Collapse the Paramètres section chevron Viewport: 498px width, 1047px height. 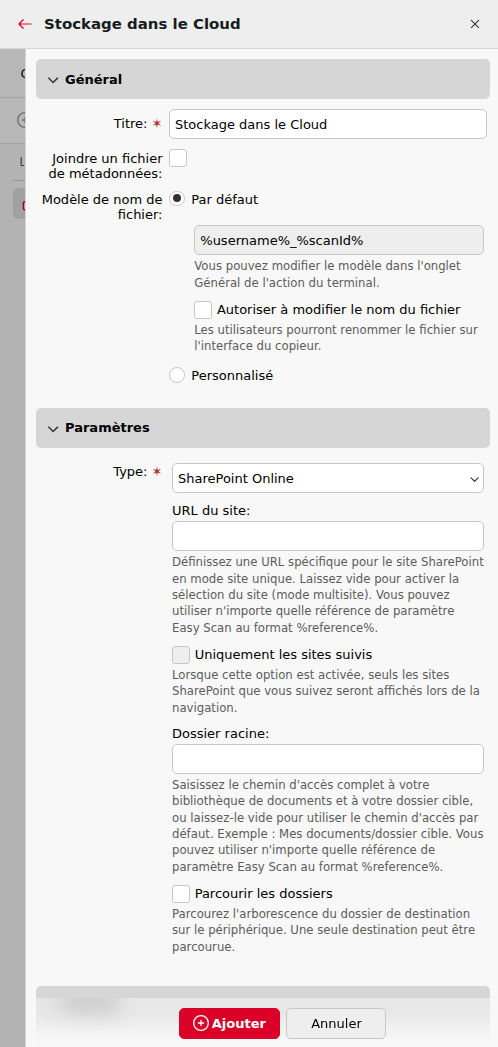tap(53, 429)
